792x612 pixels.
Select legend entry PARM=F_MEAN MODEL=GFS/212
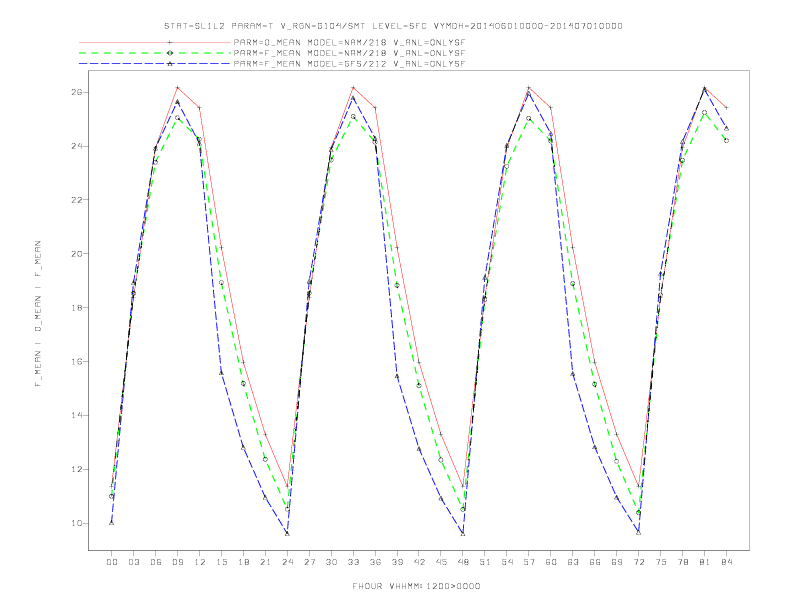point(349,64)
